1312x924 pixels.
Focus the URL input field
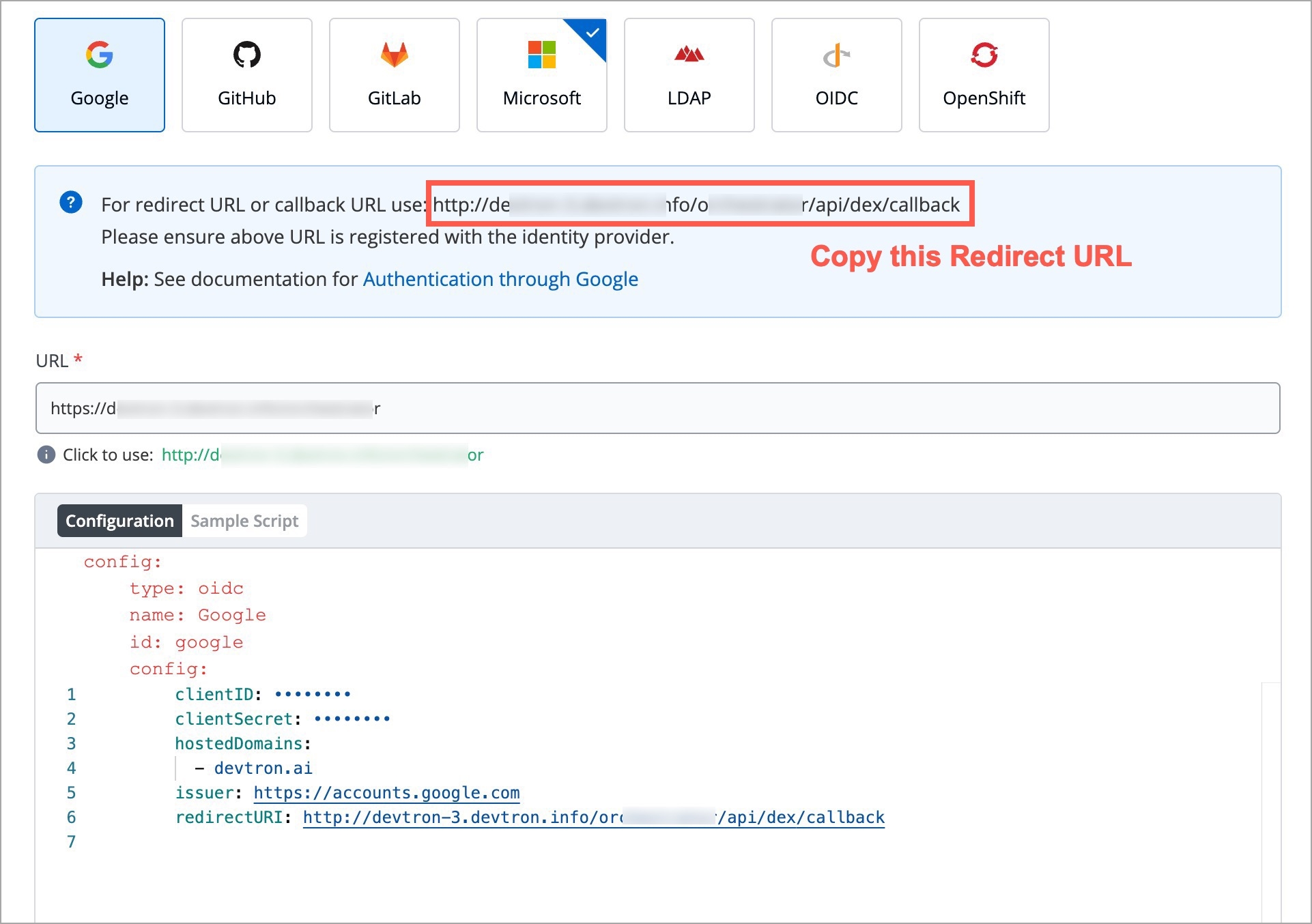pyautogui.click(x=657, y=408)
